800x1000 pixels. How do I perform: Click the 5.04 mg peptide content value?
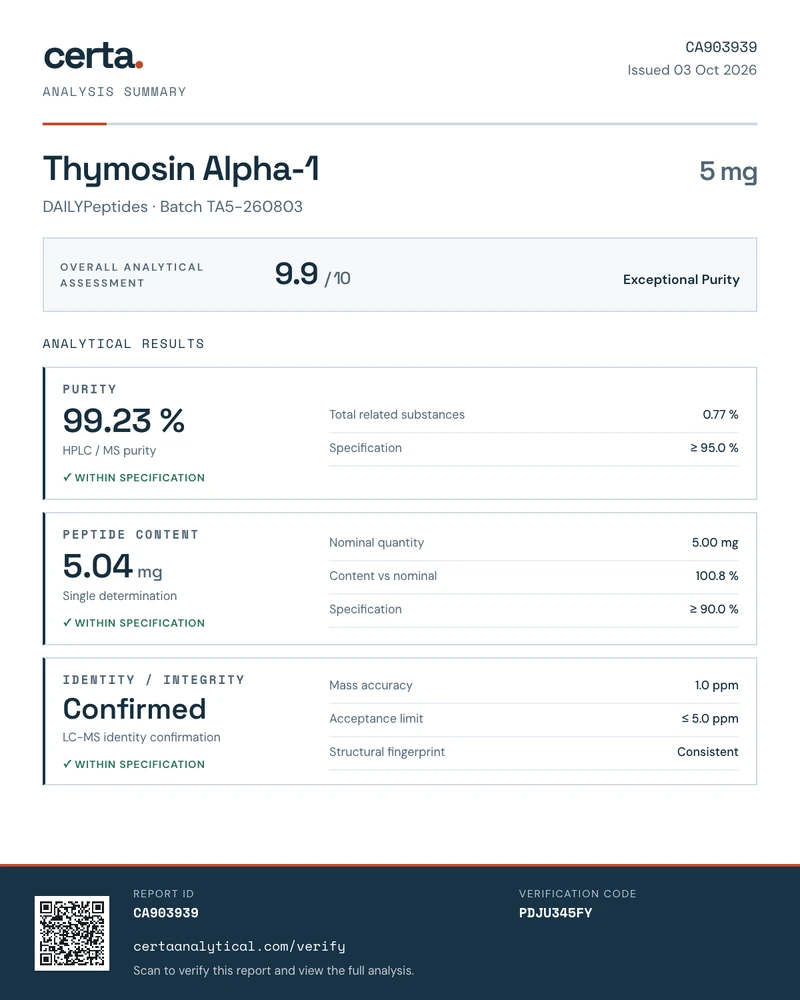(x=112, y=566)
